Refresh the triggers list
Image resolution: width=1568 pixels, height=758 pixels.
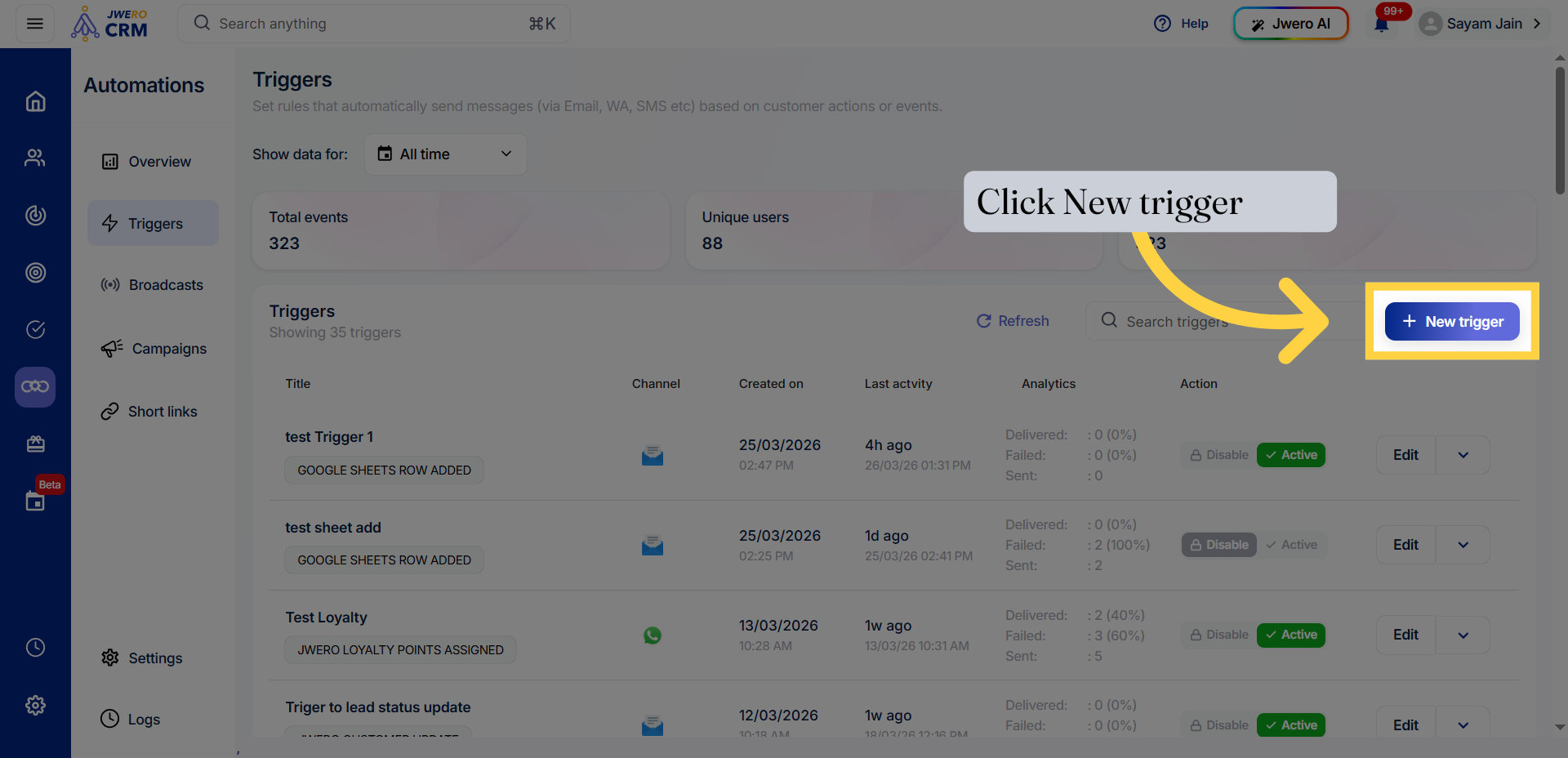(x=1013, y=321)
